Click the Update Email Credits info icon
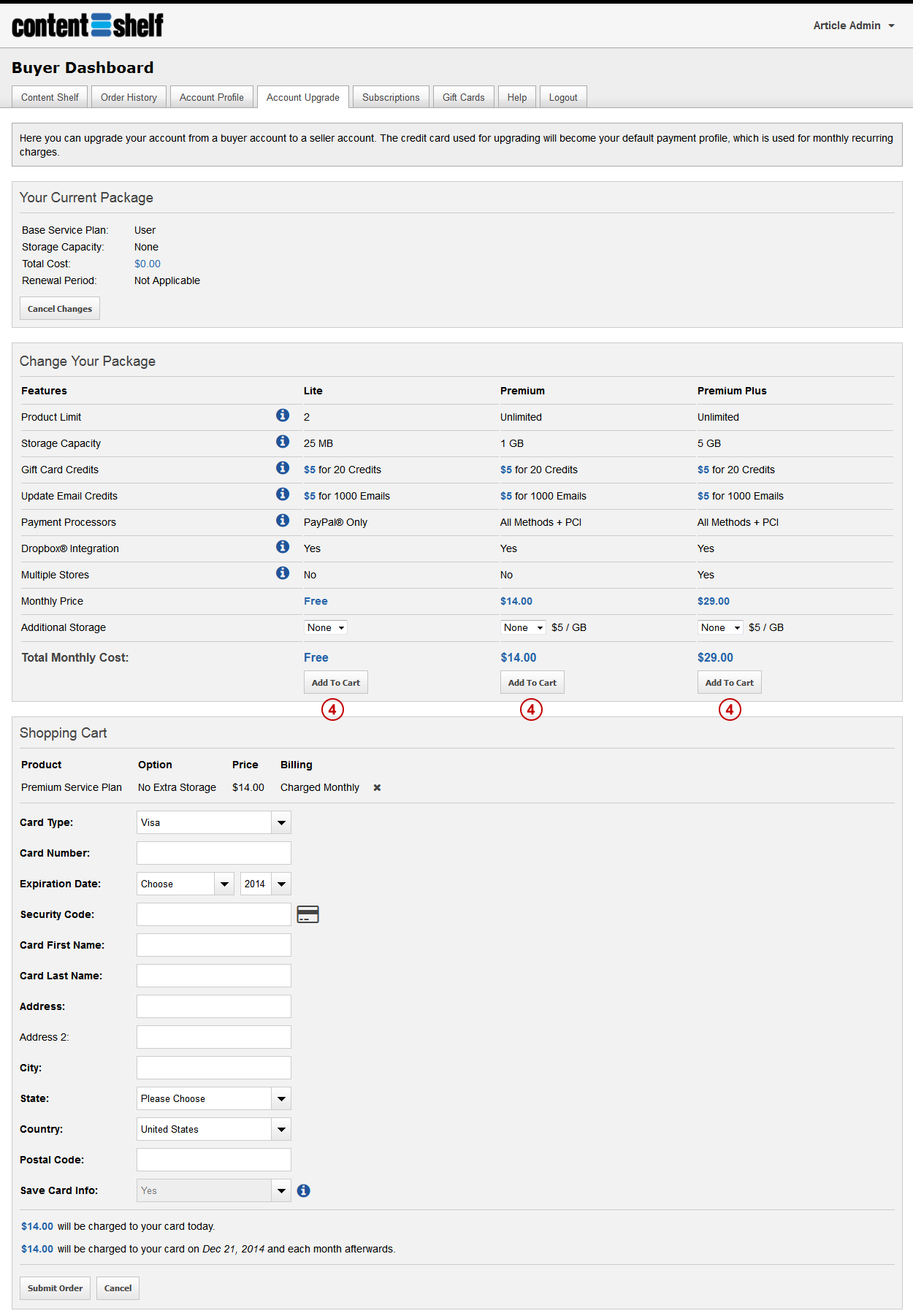913x1316 pixels. click(283, 494)
